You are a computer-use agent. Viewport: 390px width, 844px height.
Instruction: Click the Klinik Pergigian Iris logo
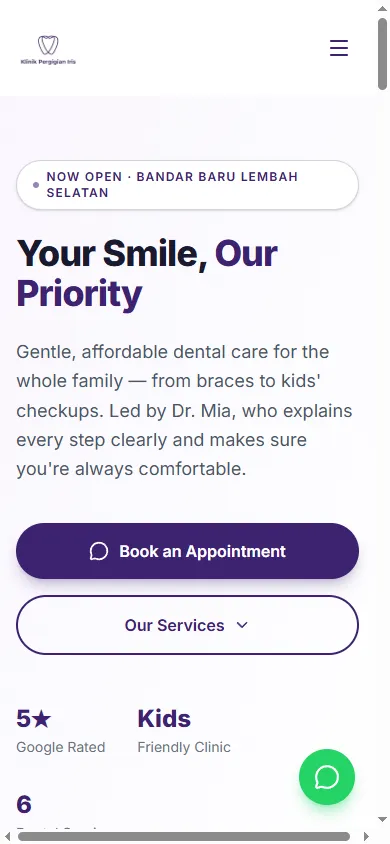[48, 50]
